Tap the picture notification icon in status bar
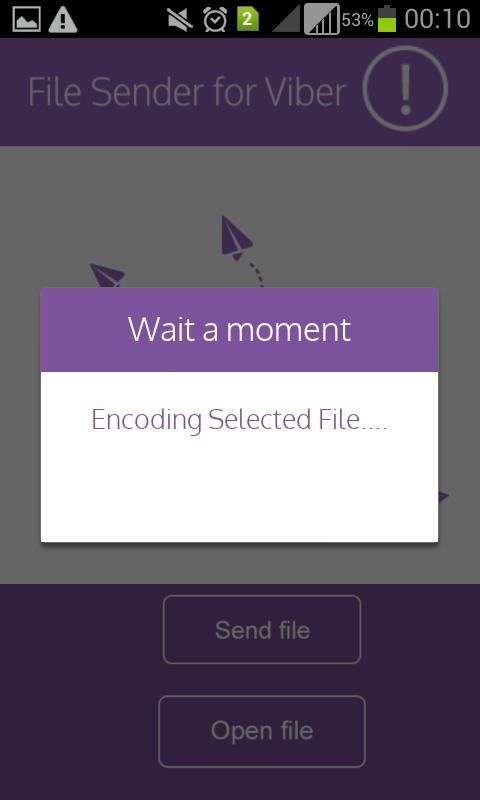The image size is (480, 800). (x=26, y=20)
